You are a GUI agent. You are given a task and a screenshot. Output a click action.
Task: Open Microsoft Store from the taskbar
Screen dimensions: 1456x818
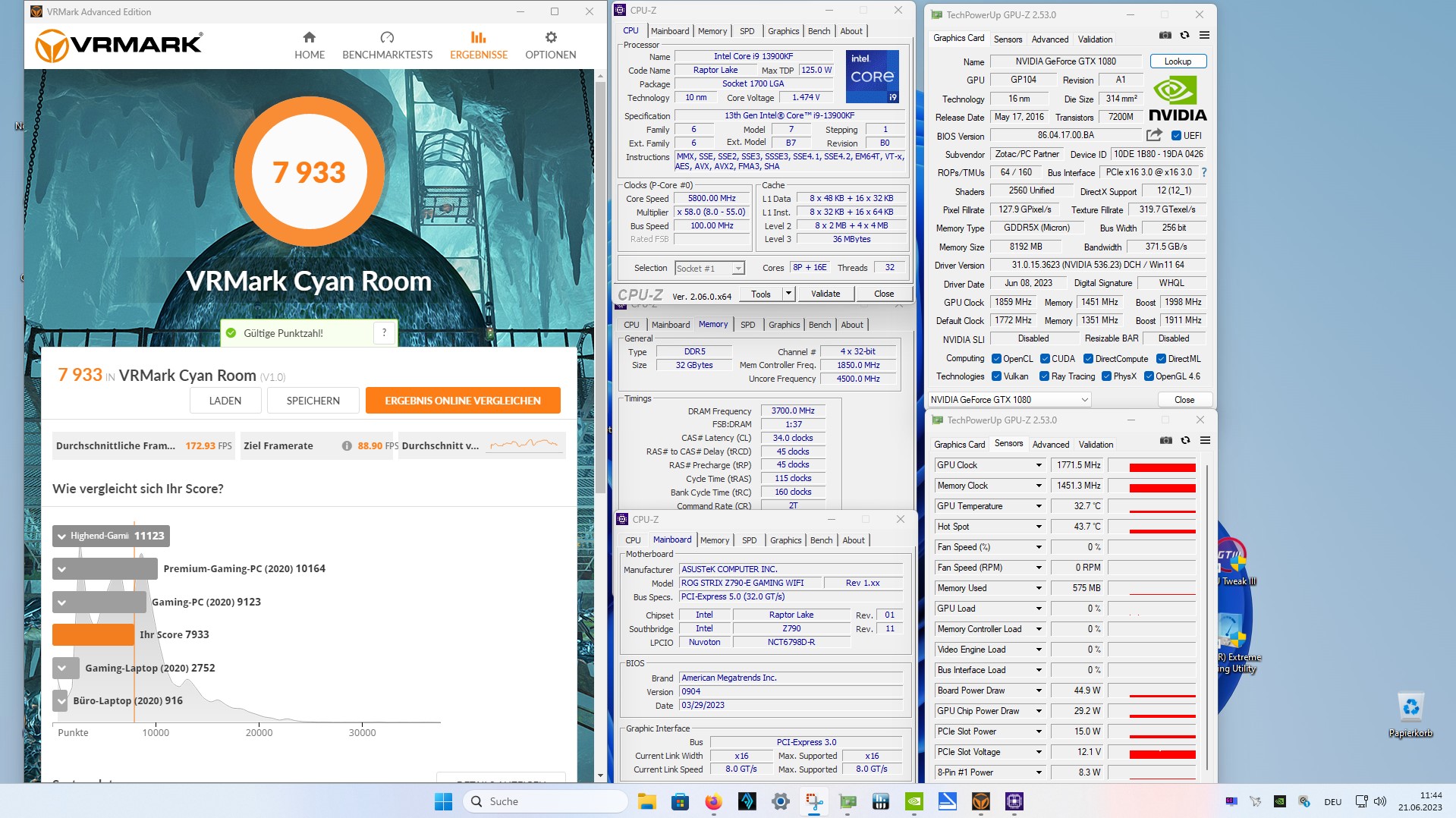(x=680, y=801)
